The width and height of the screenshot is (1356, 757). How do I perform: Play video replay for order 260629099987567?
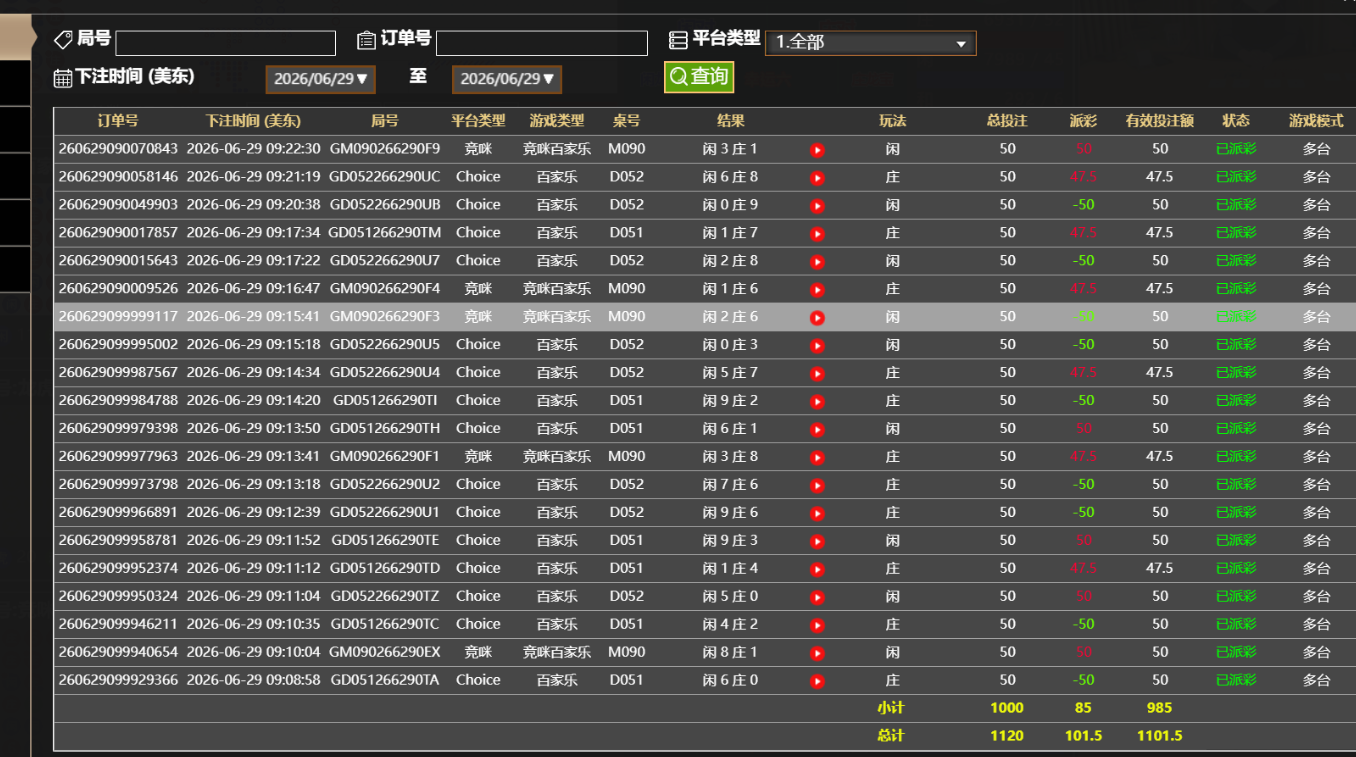(817, 374)
